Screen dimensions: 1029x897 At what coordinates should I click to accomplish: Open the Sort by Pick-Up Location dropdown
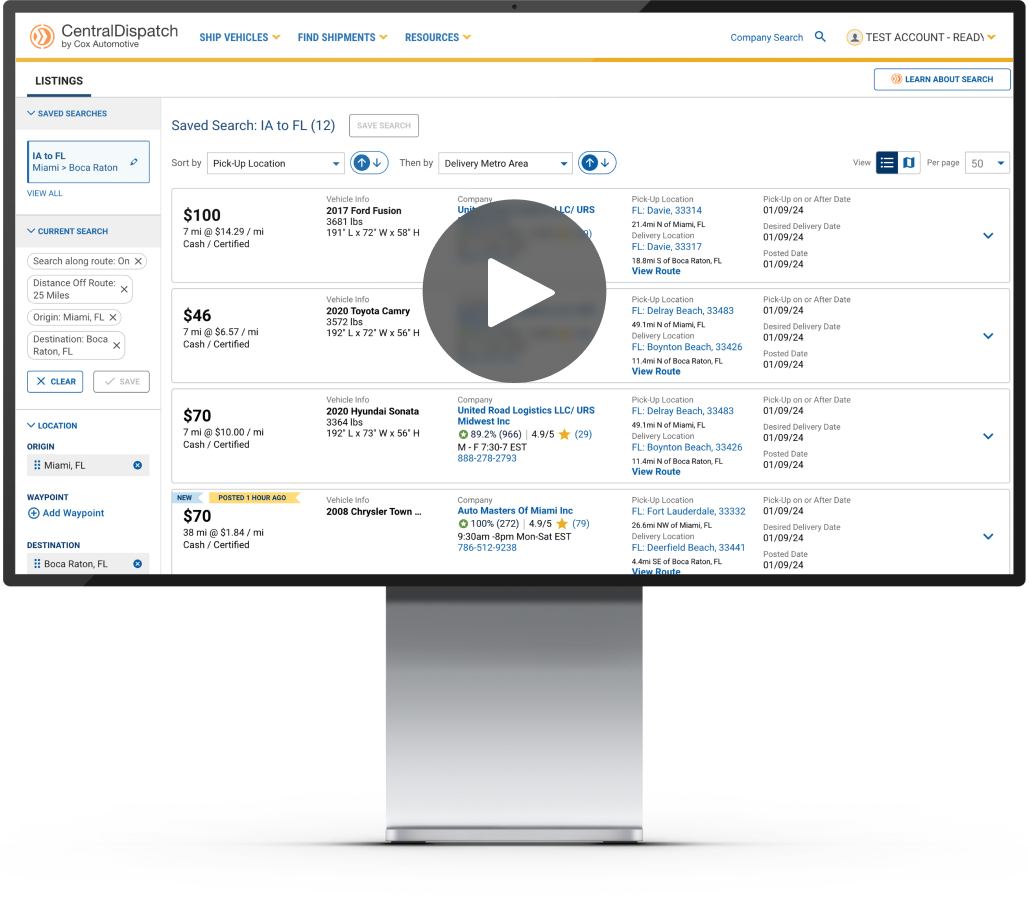click(275, 163)
